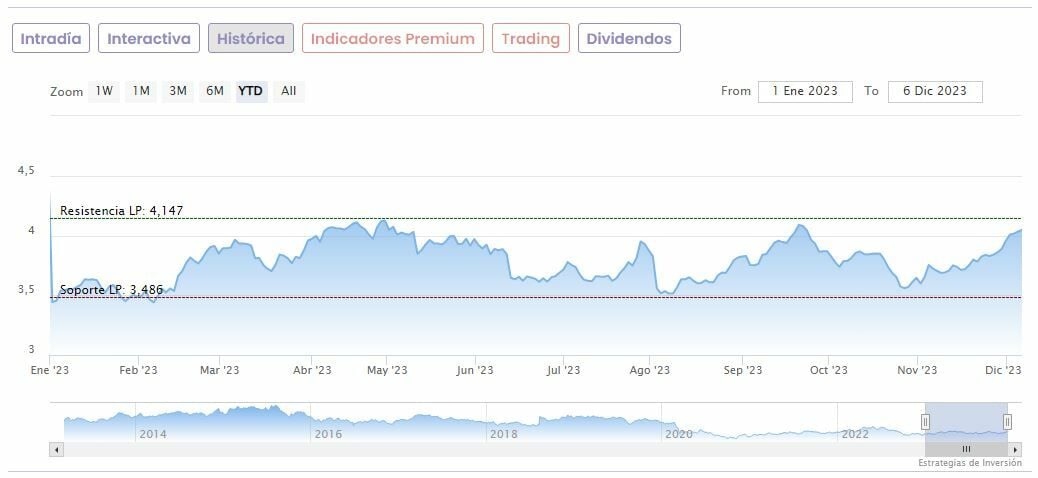1038x478 pixels.
Task: Show the Dividendos tab
Action: coord(629,39)
